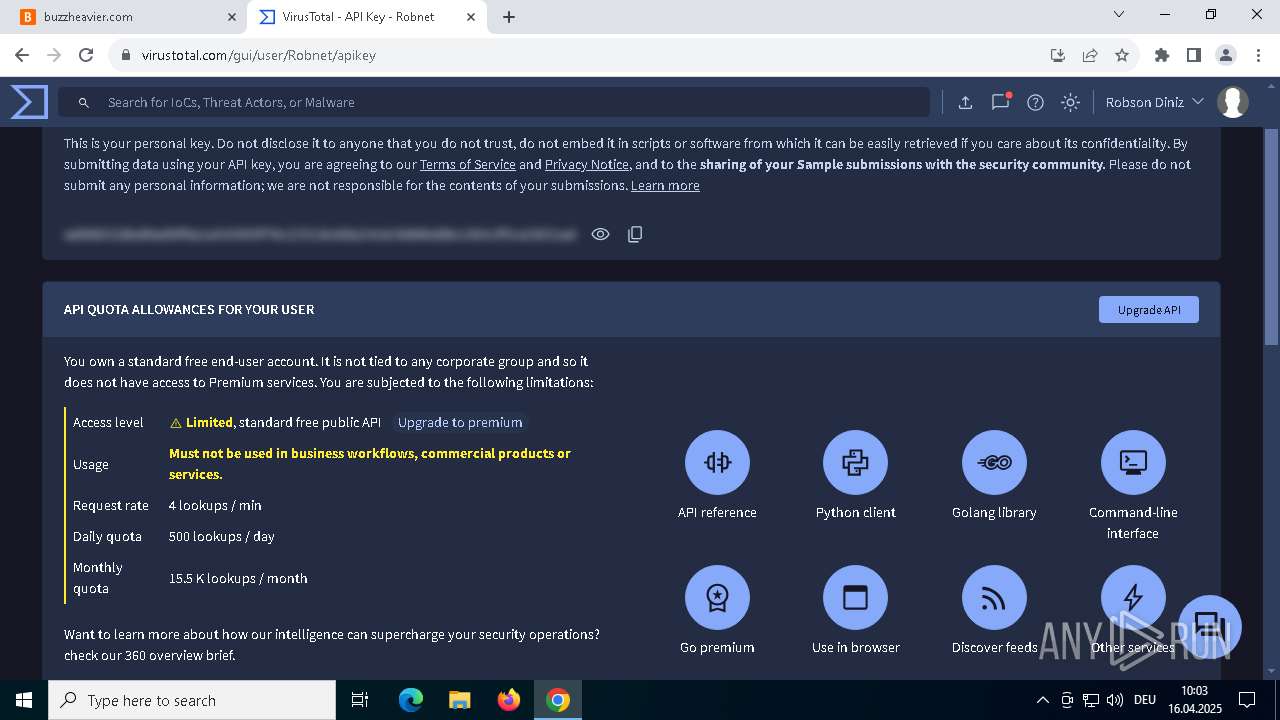1280x720 pixels.
Task: Click the user avatar picture
Action: (x=1233, y=102)
